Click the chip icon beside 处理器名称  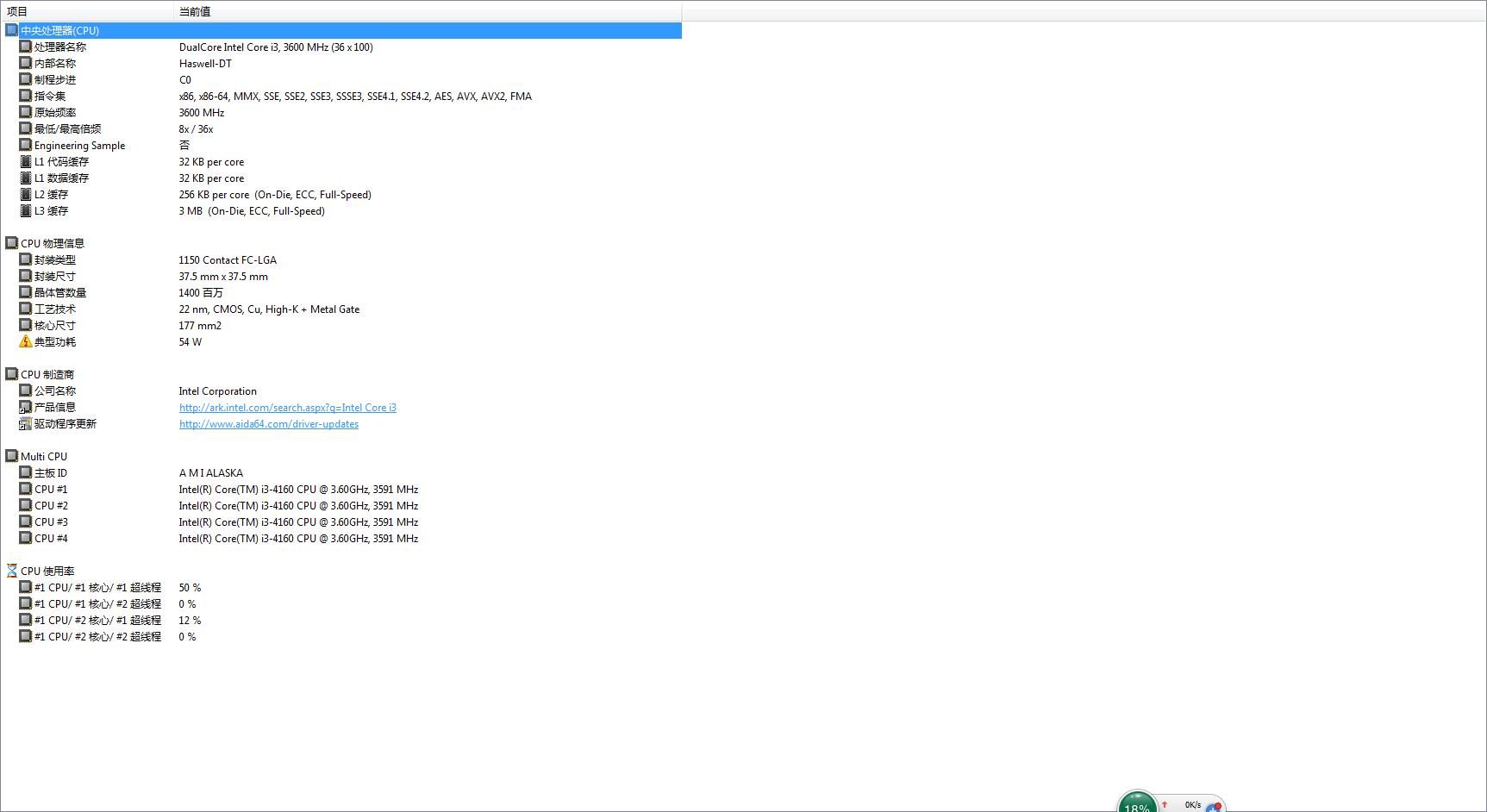click(x=26, y=47)
